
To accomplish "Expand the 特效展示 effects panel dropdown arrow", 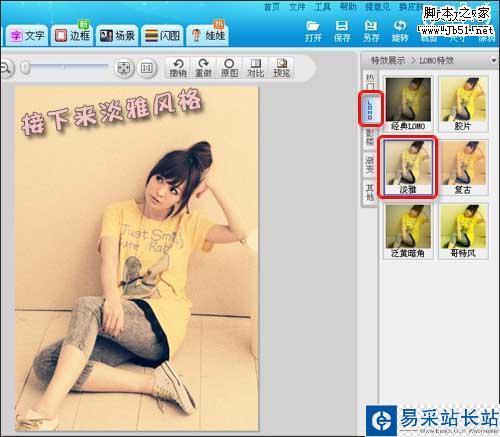I will click(x=493, y=60).
